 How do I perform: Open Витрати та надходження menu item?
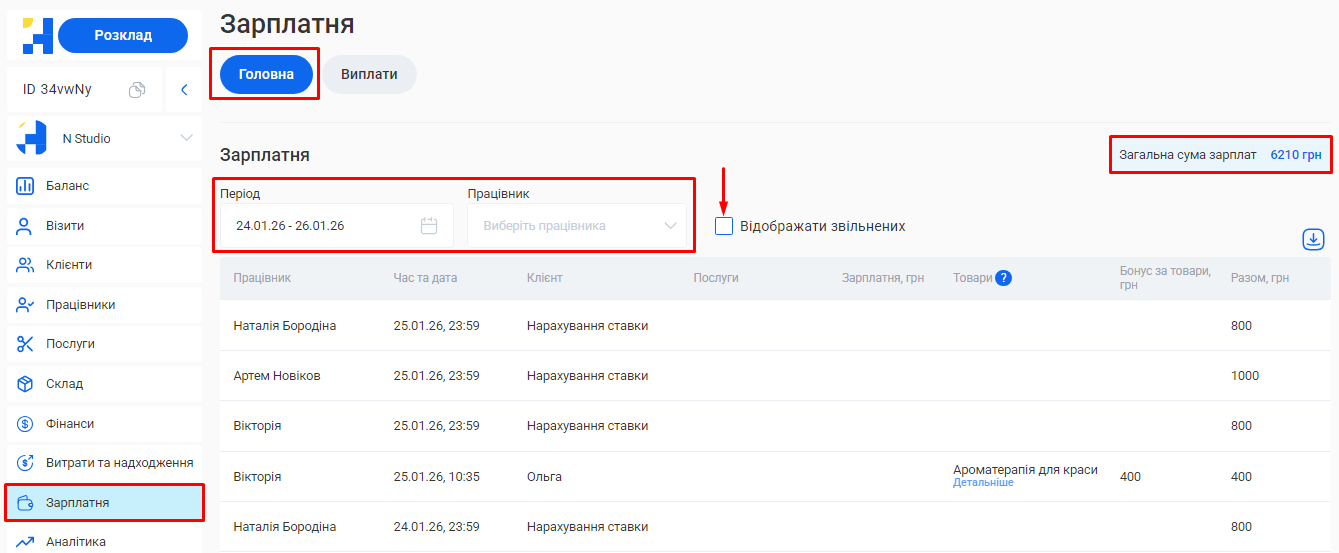click(x=119, y=463)
